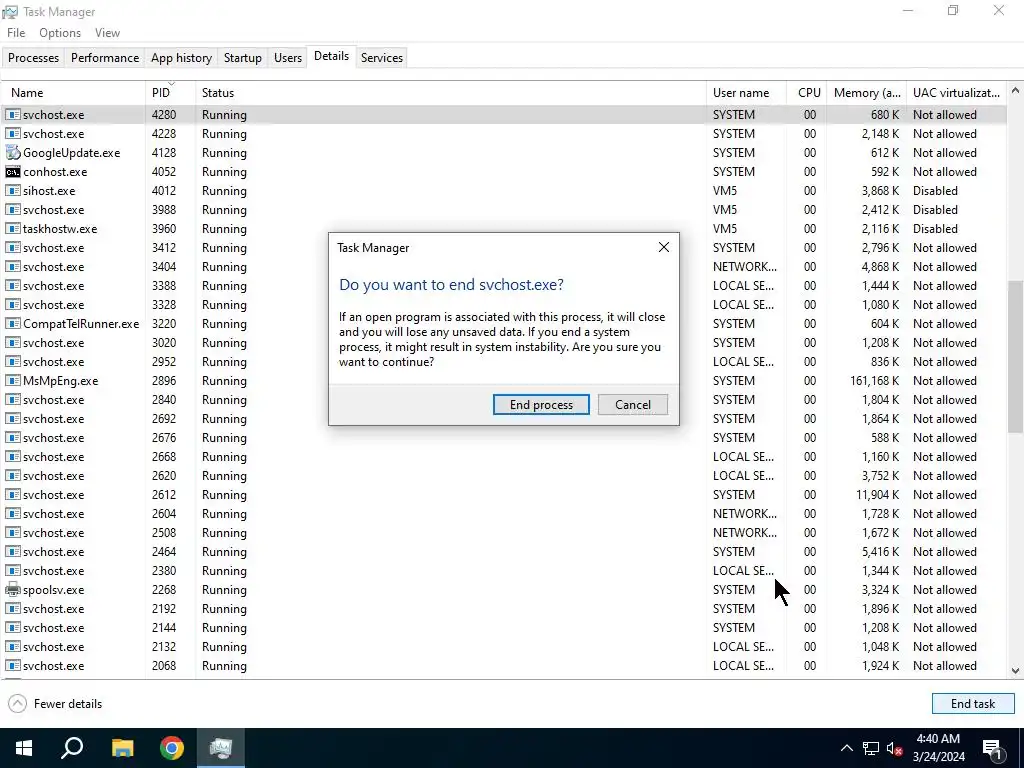Select the spoolsv.exe row name
Viewport: 1024px width, 768px height.
coord(54,590)
